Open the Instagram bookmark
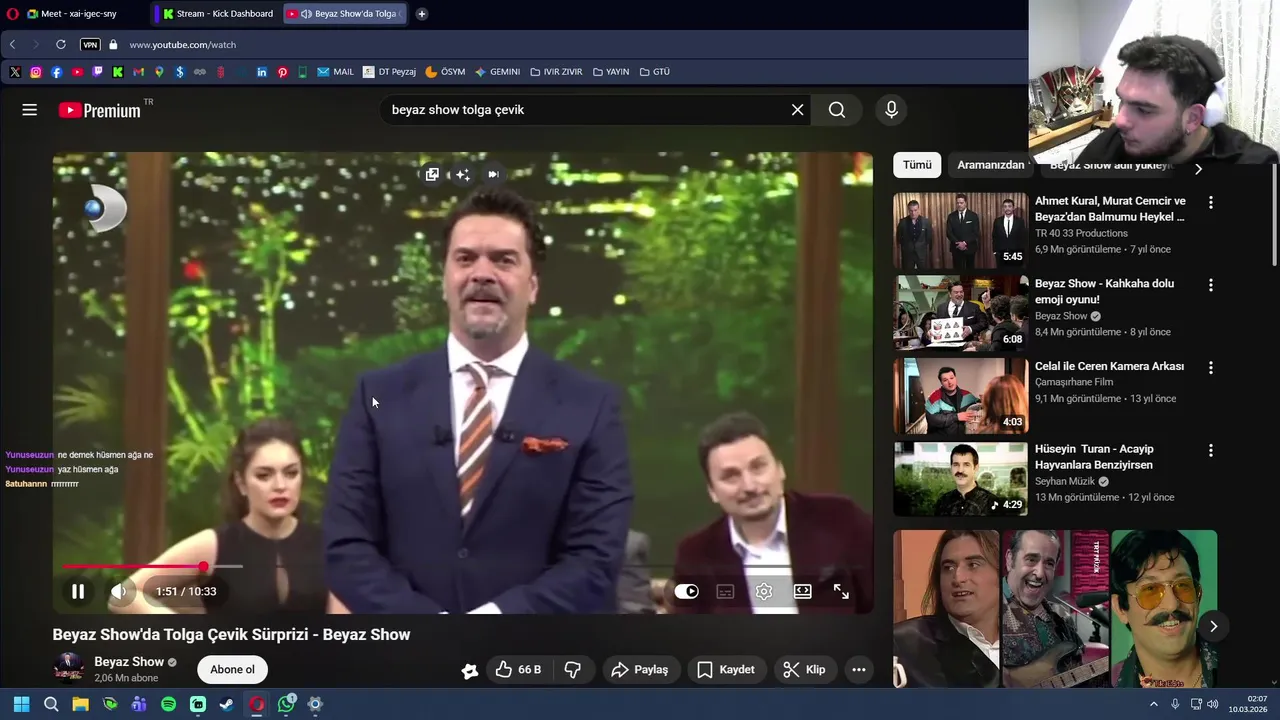Viewport: 1280px width, 720px height. point(36,72)
